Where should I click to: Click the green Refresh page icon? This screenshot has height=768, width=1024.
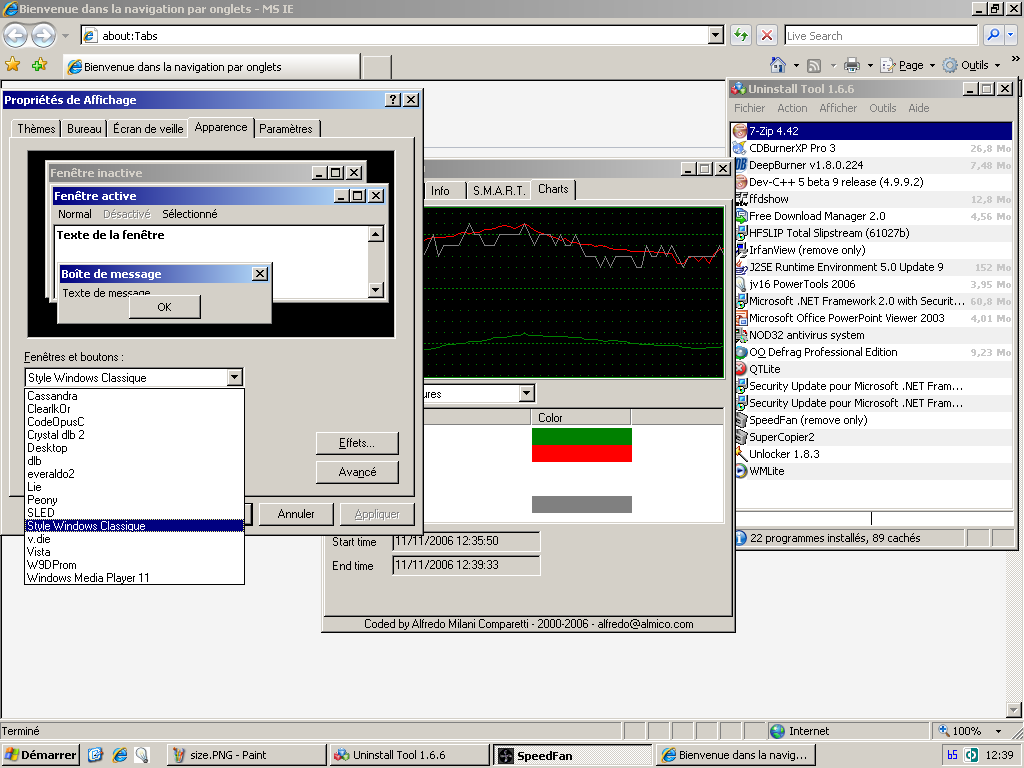tap(741, 35)
